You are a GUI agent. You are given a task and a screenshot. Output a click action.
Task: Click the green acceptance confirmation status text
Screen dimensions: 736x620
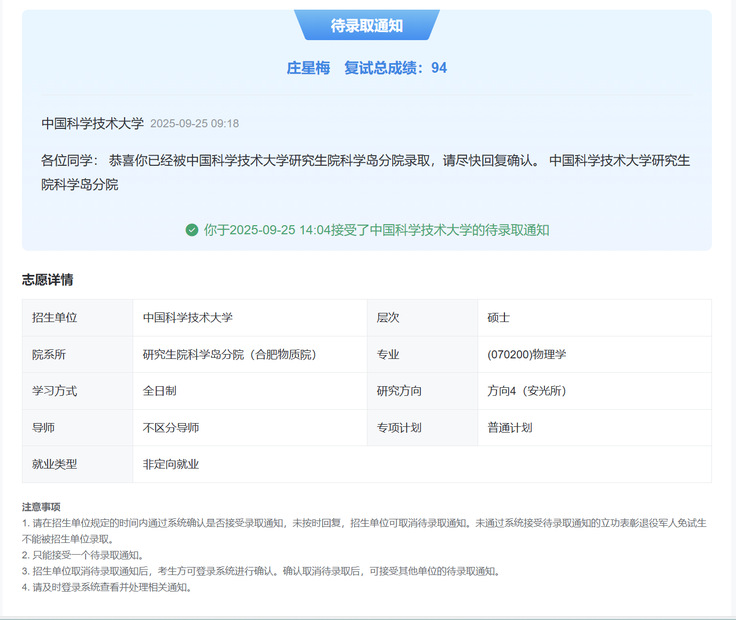376,230
